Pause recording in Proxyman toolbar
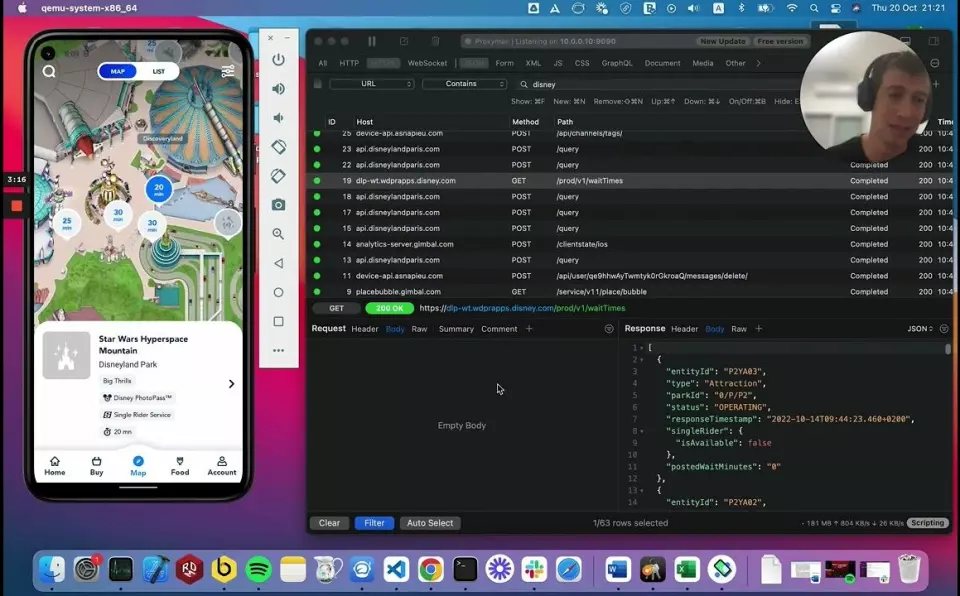Screen dimensions: 960x596 click(372, 42)
